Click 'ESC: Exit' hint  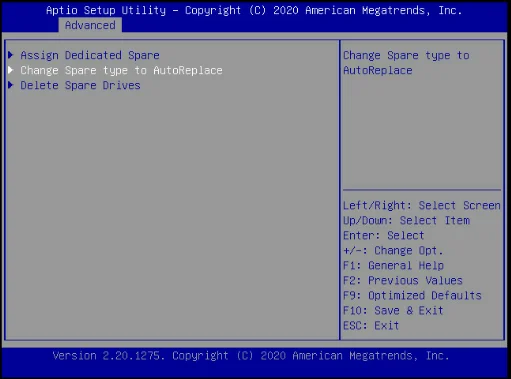coord(371,325)
